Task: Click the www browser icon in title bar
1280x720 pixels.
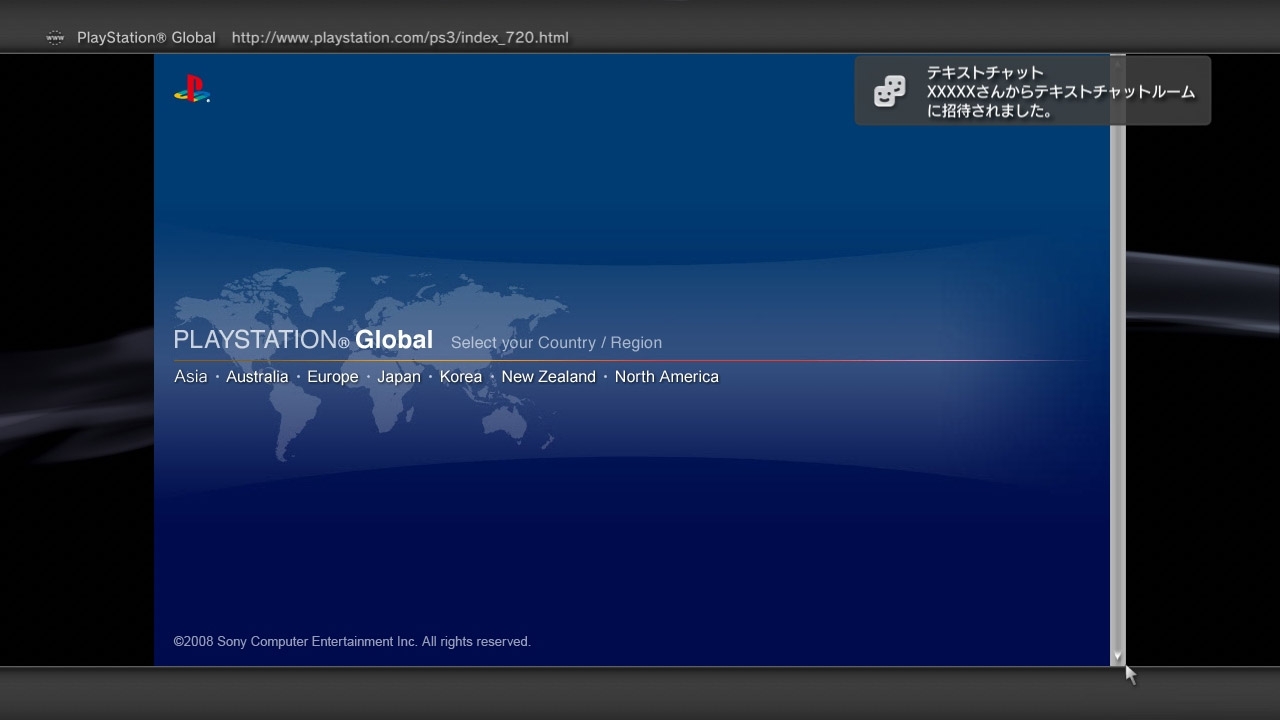Action: (x=55, y=38)
